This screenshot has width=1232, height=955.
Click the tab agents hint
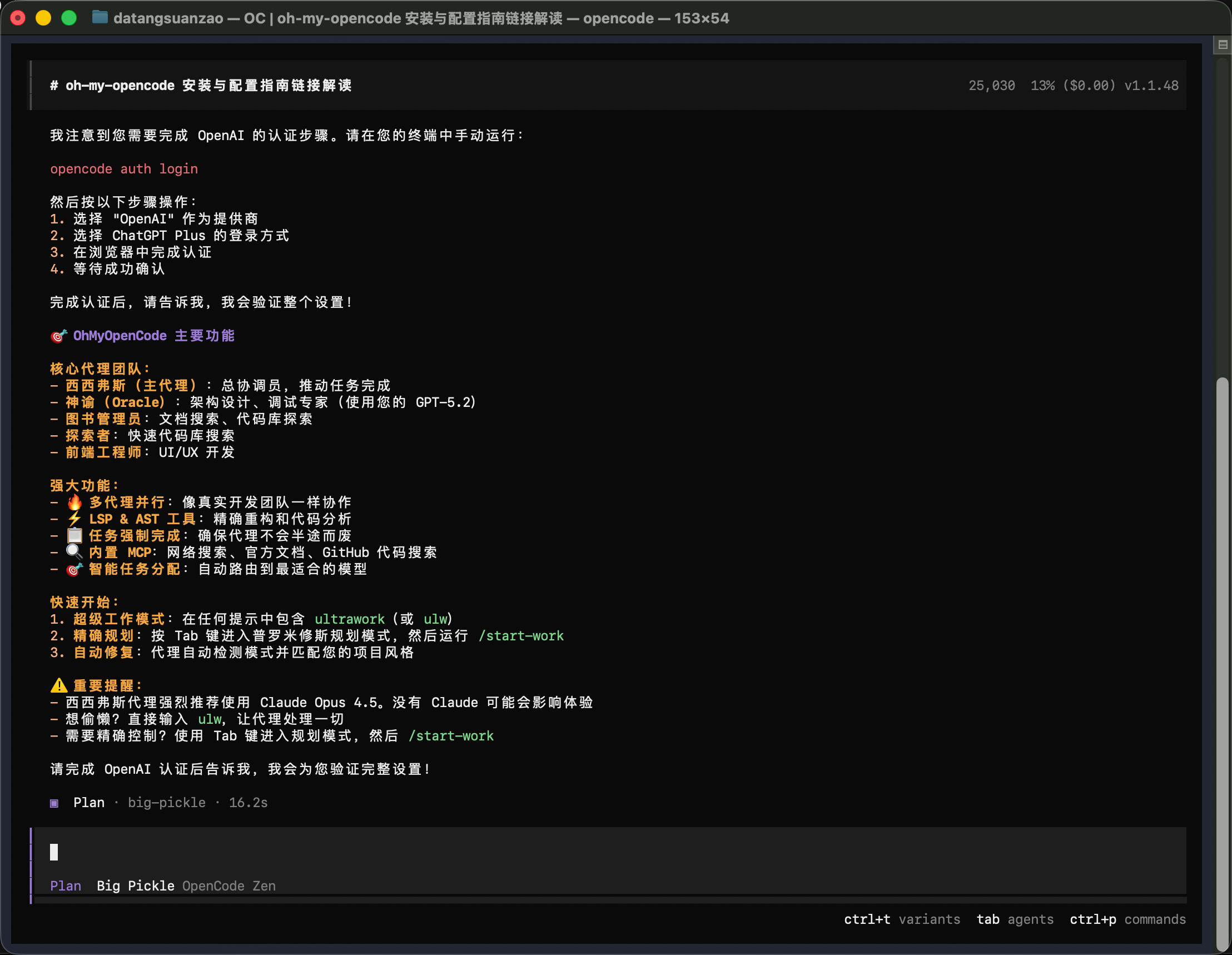pos(1014,919)
